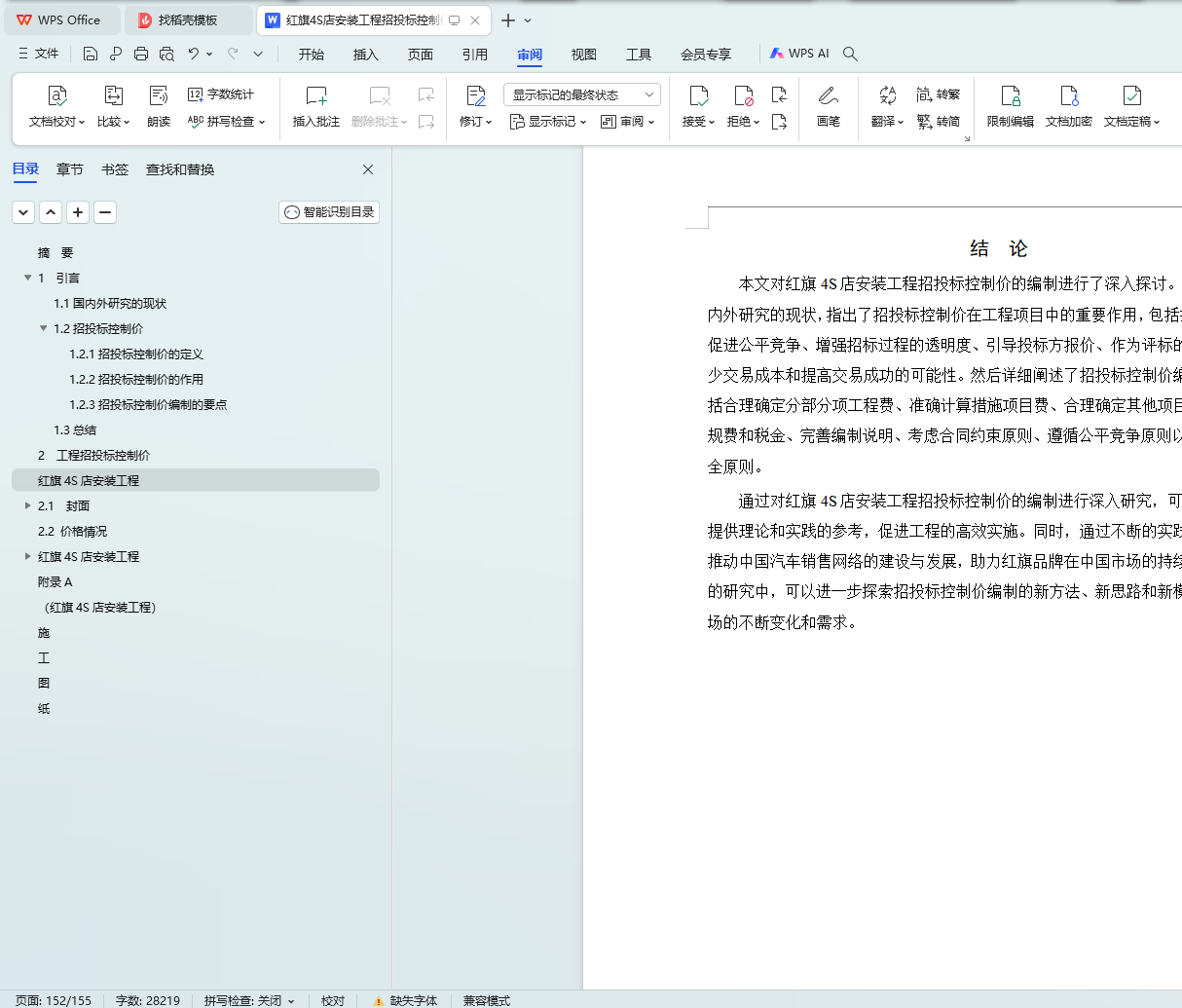
Task: Convert text with 简转繁
Action: (939, 94)
